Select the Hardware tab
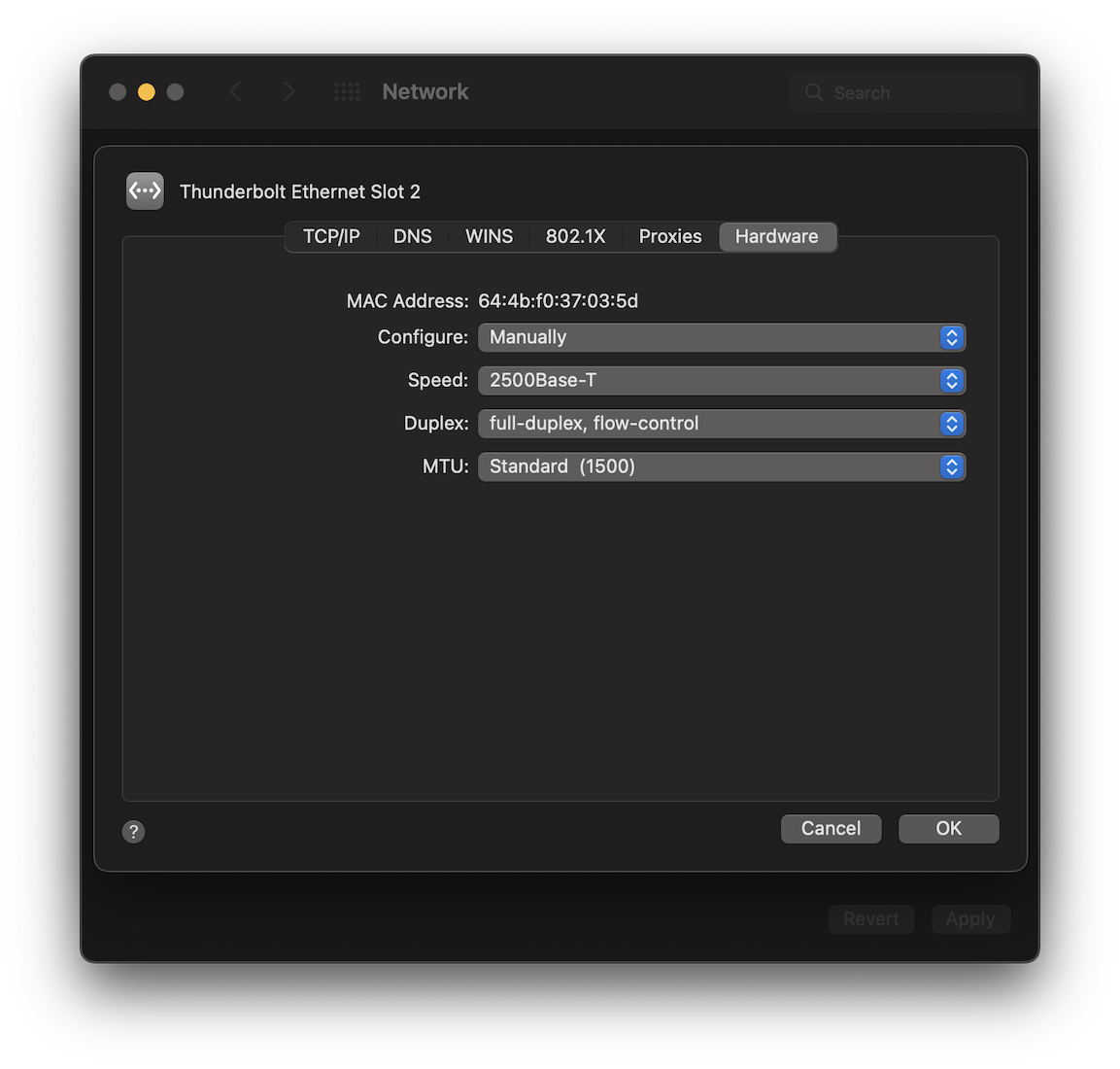1120x1069 pixels. click(x=777, y=236)
